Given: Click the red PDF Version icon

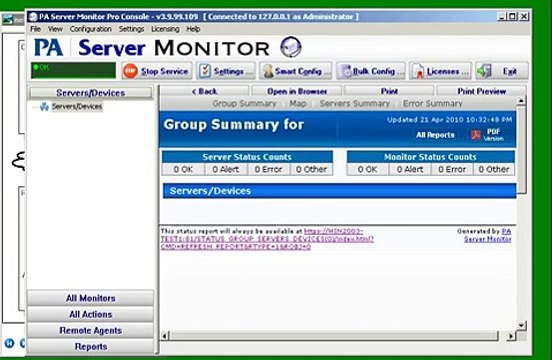Looking at the screenshot, I should point(476,135).
